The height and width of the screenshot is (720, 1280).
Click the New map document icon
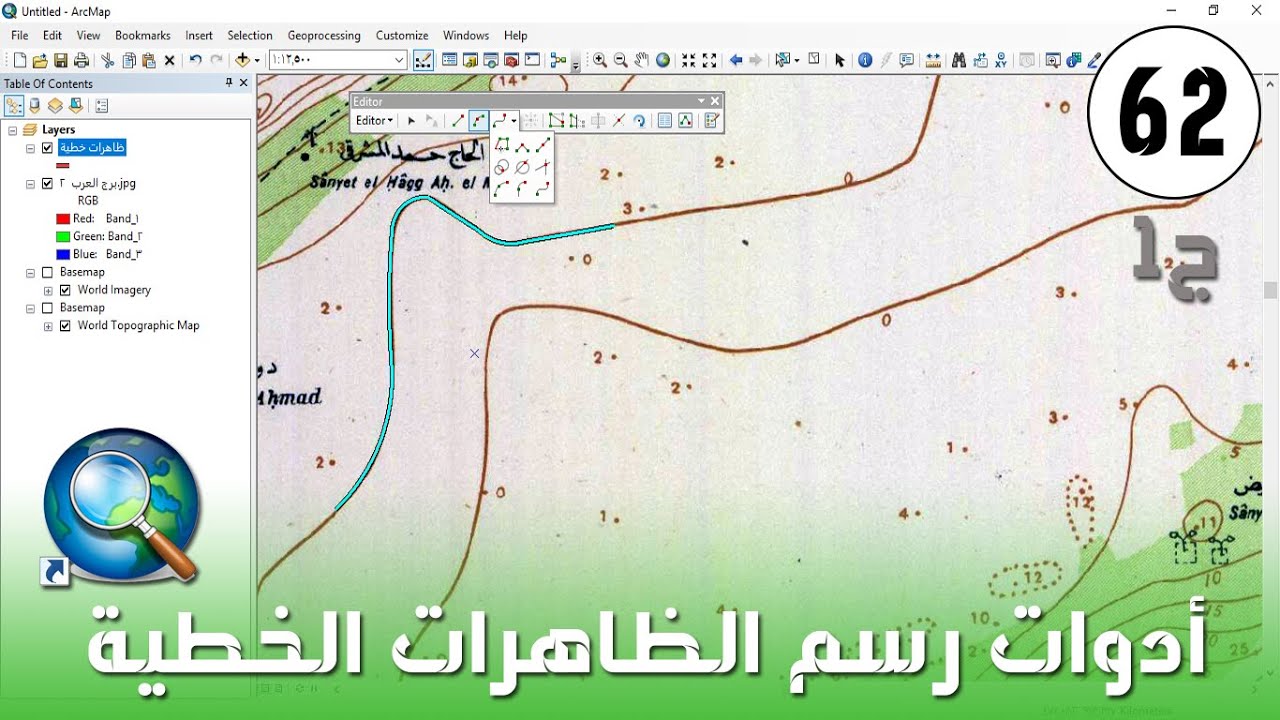(19, 60)
